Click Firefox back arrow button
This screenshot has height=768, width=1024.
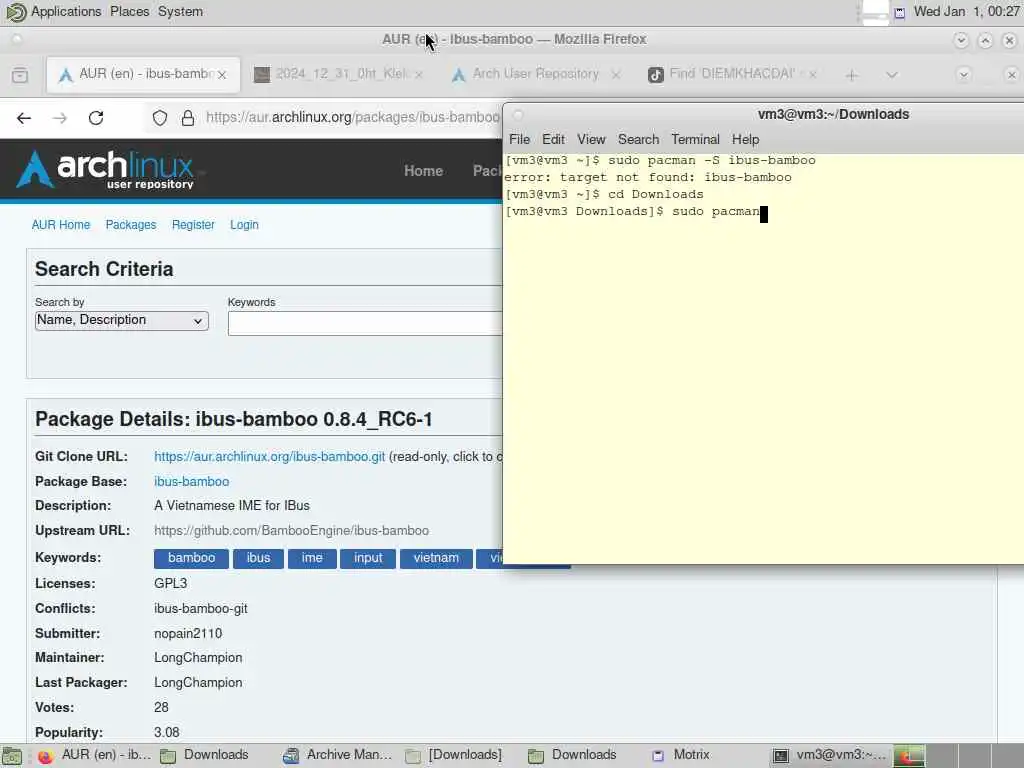(x=24, y=118)
